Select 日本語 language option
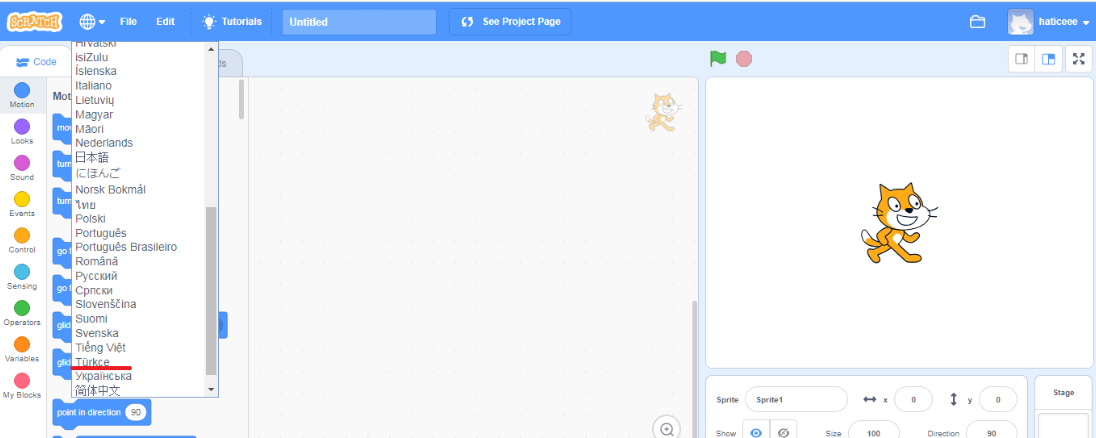The height and width of the screenshot is (438, 1096). point(92,157)
